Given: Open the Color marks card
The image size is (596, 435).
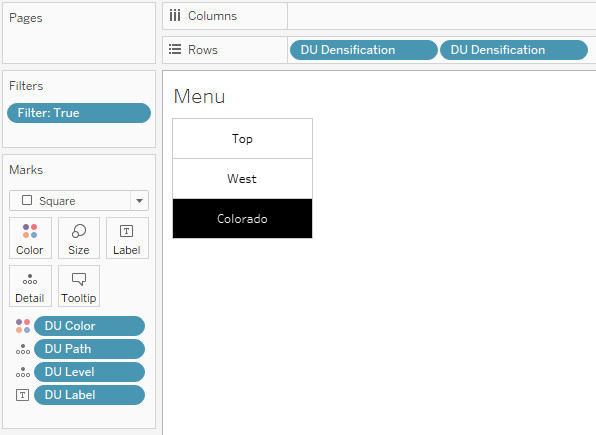Looking at the screenshot, I should pyautogui.click(x=30, y=238).
